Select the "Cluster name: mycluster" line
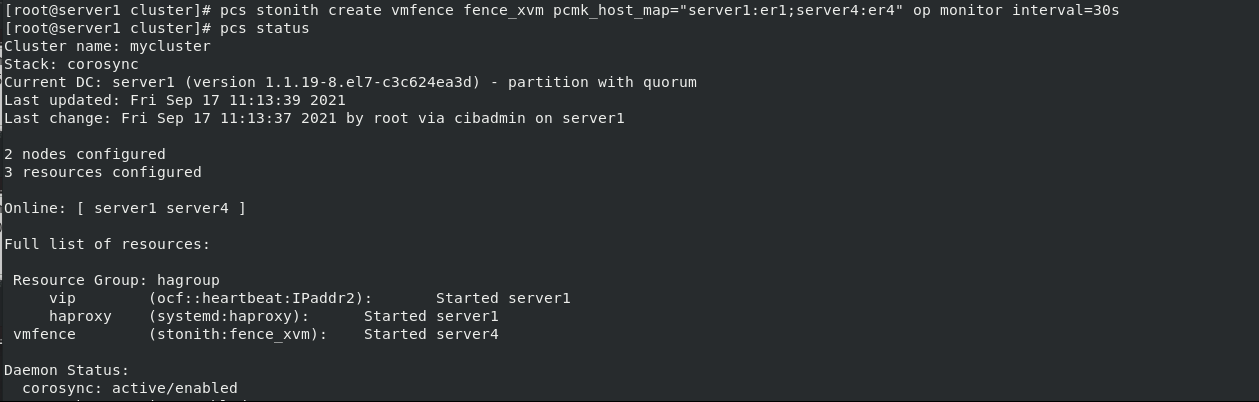1259x402 pixels. 108,46
